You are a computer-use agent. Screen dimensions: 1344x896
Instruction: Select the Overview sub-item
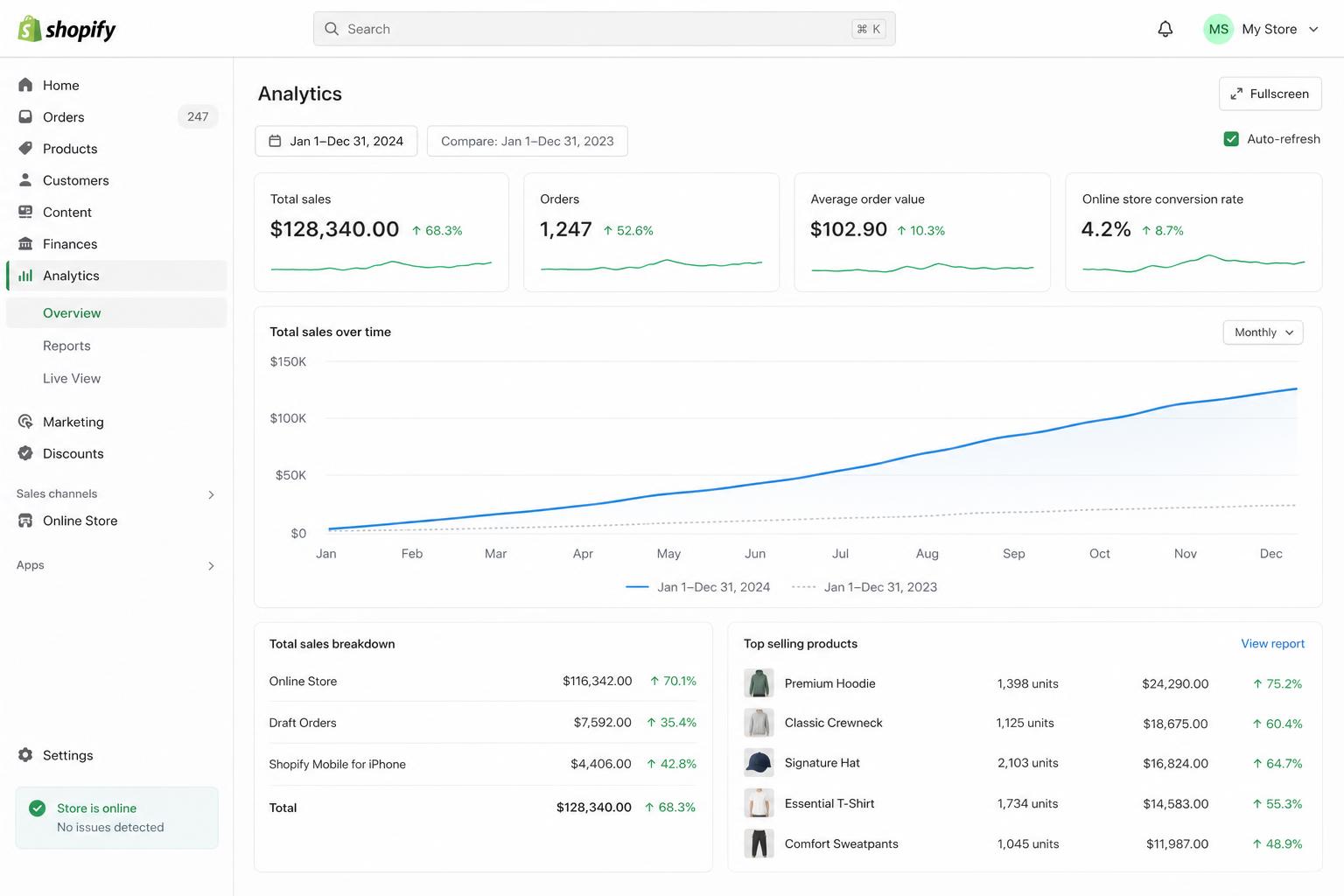116,312
